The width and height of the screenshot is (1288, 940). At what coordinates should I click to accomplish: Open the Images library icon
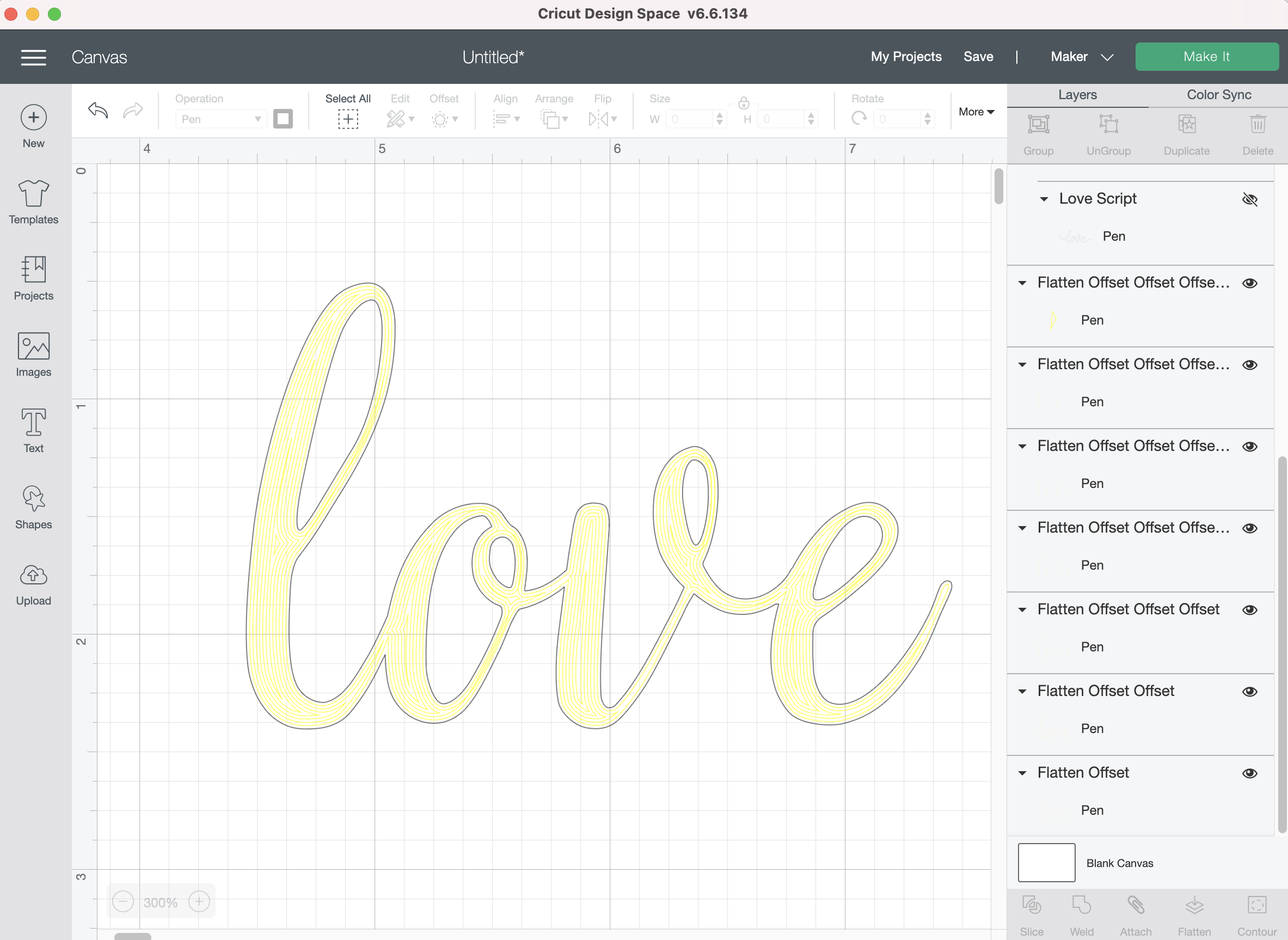(34, 346)
